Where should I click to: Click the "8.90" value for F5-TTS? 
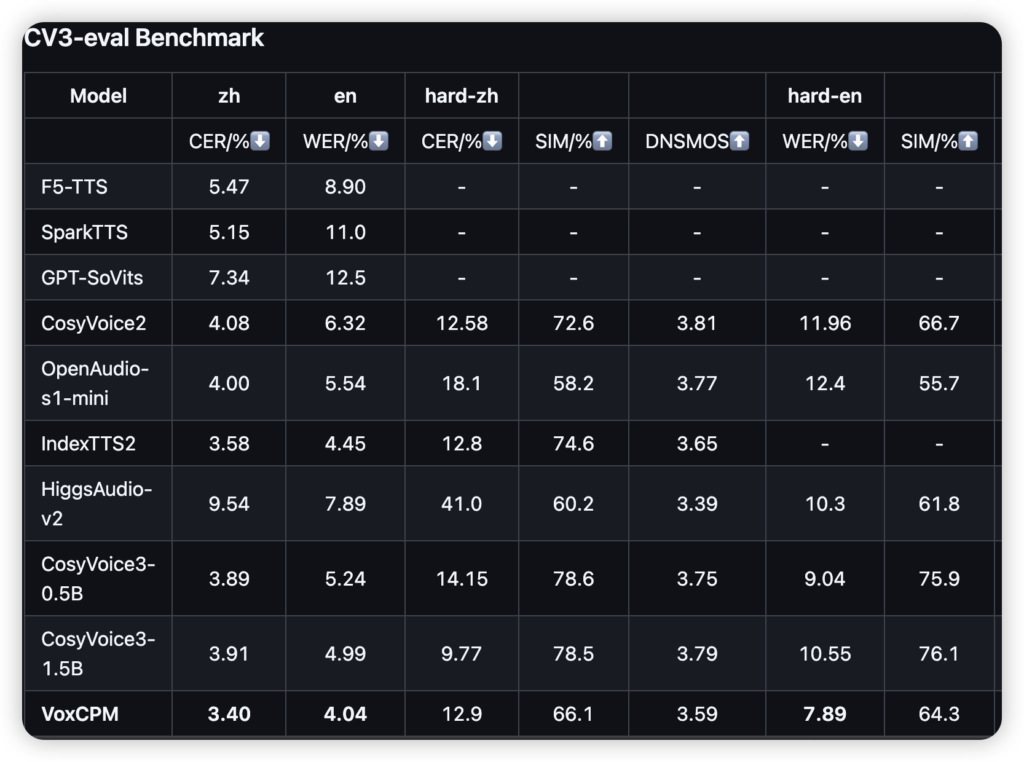[x=345, y=187]
